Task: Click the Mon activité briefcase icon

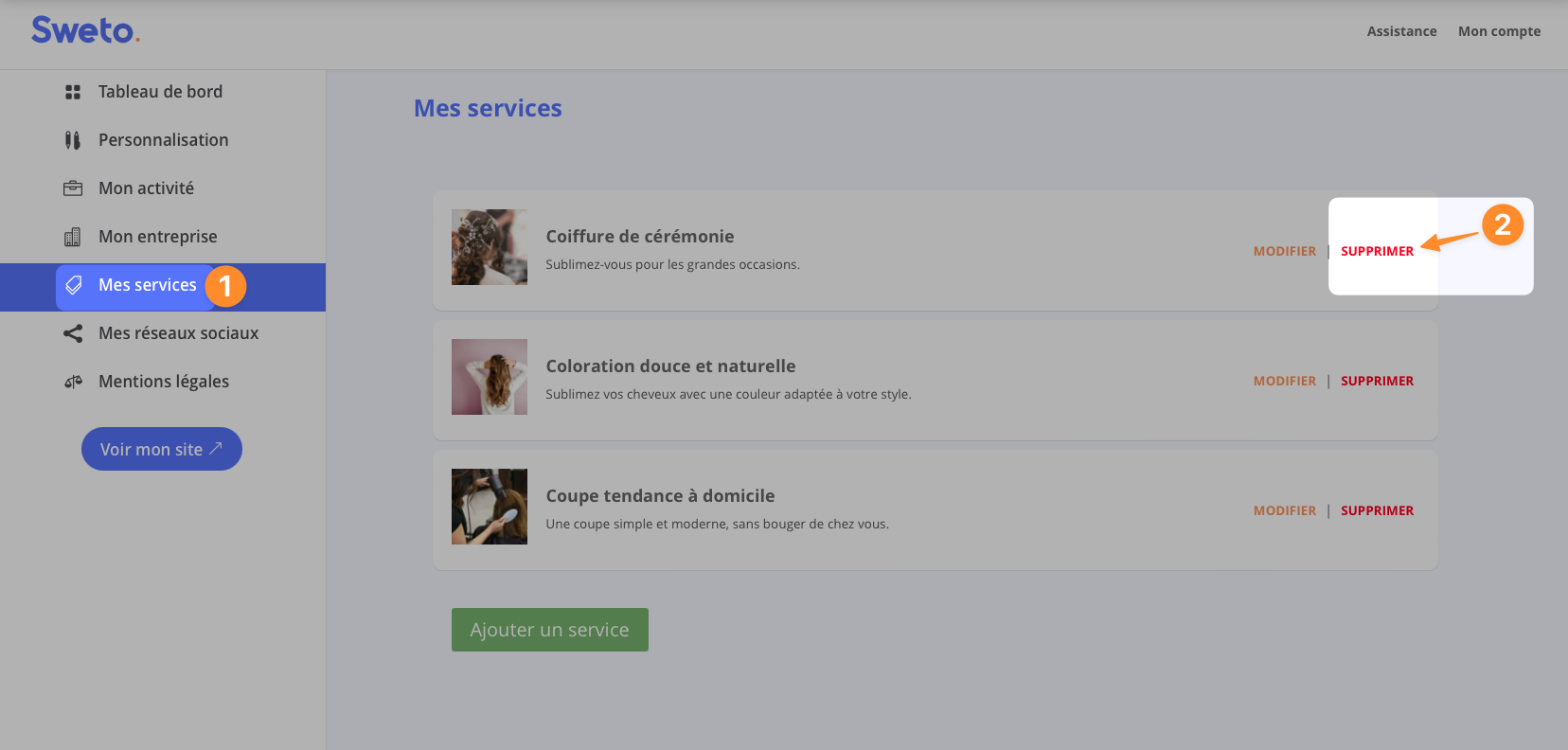Action: click(73, 188)
